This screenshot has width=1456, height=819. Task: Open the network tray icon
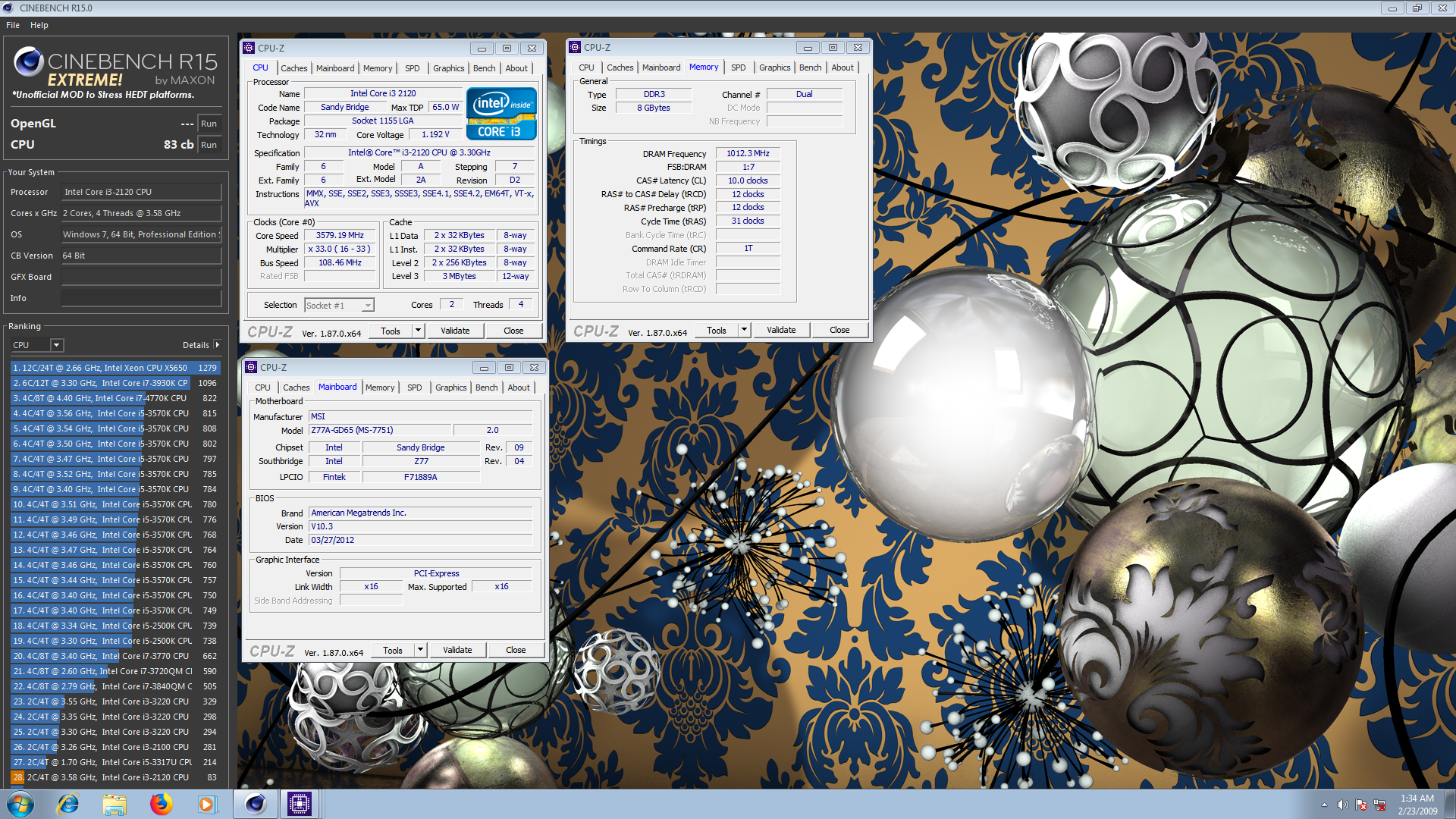(1379, 805)
